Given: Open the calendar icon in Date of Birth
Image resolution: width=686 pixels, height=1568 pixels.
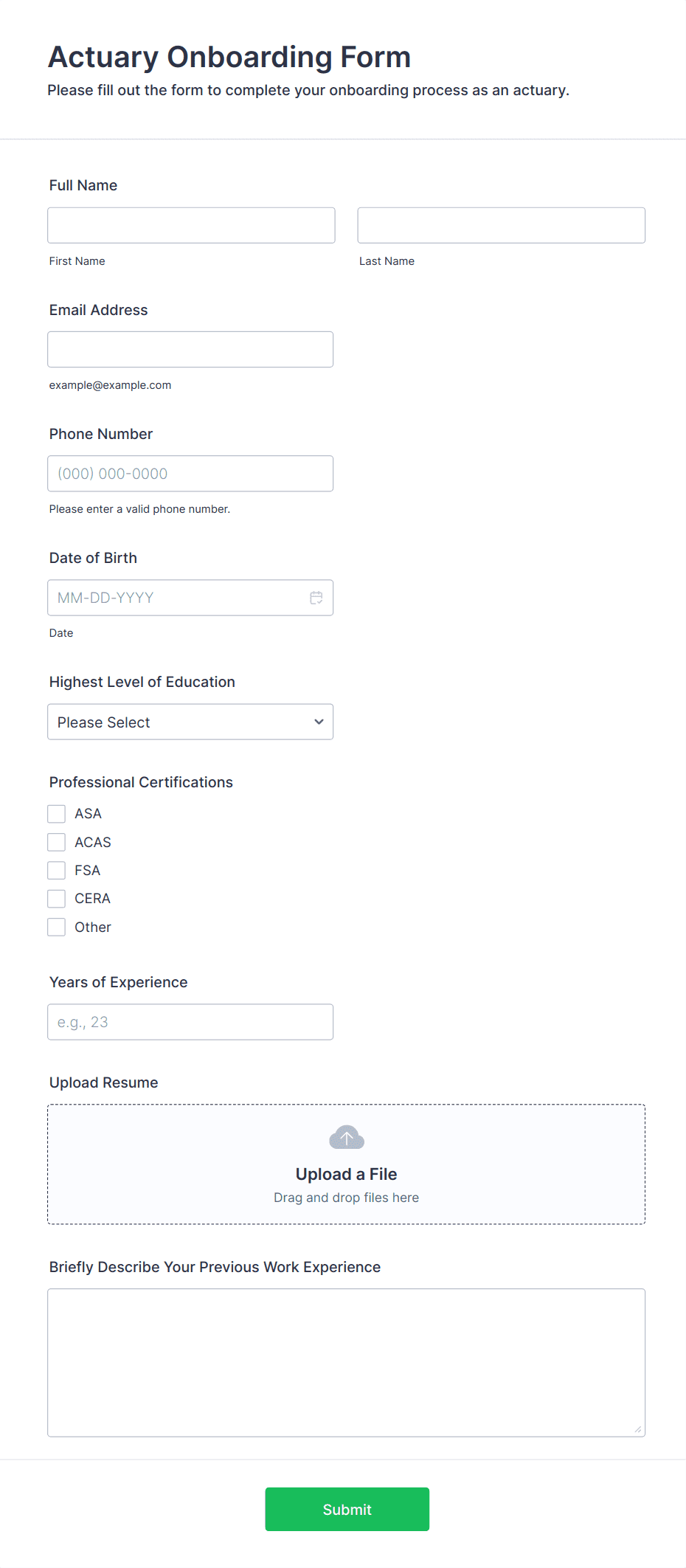Looking at the screenshot, I should 316,598.
